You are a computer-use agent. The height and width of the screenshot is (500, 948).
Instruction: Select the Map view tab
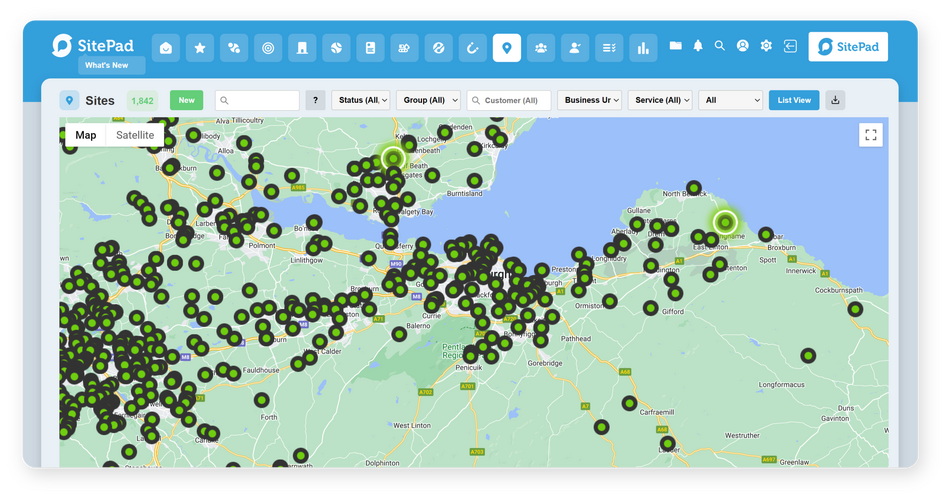[x=86, y=135]
